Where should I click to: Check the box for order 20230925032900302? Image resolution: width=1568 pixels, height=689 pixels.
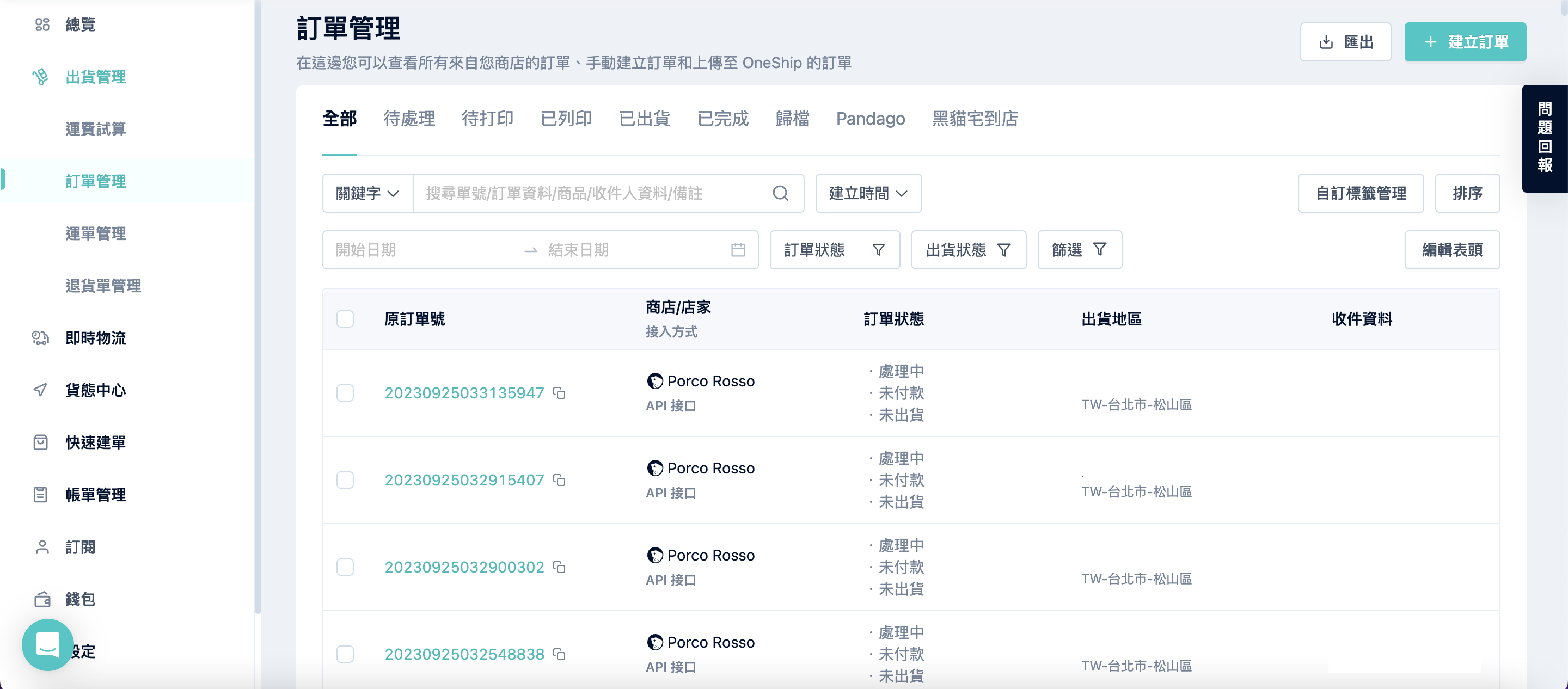345,567
